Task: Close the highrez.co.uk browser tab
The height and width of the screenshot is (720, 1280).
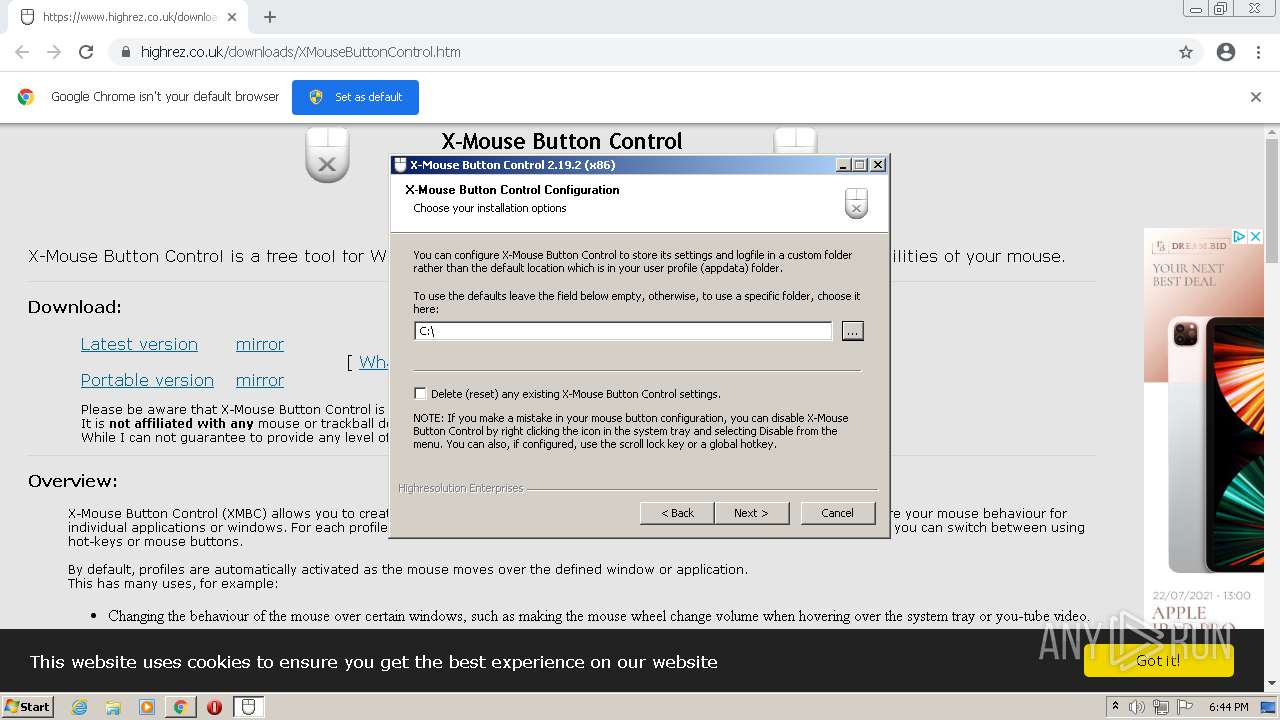Action: pyautogui.click(x=232, y=17)
